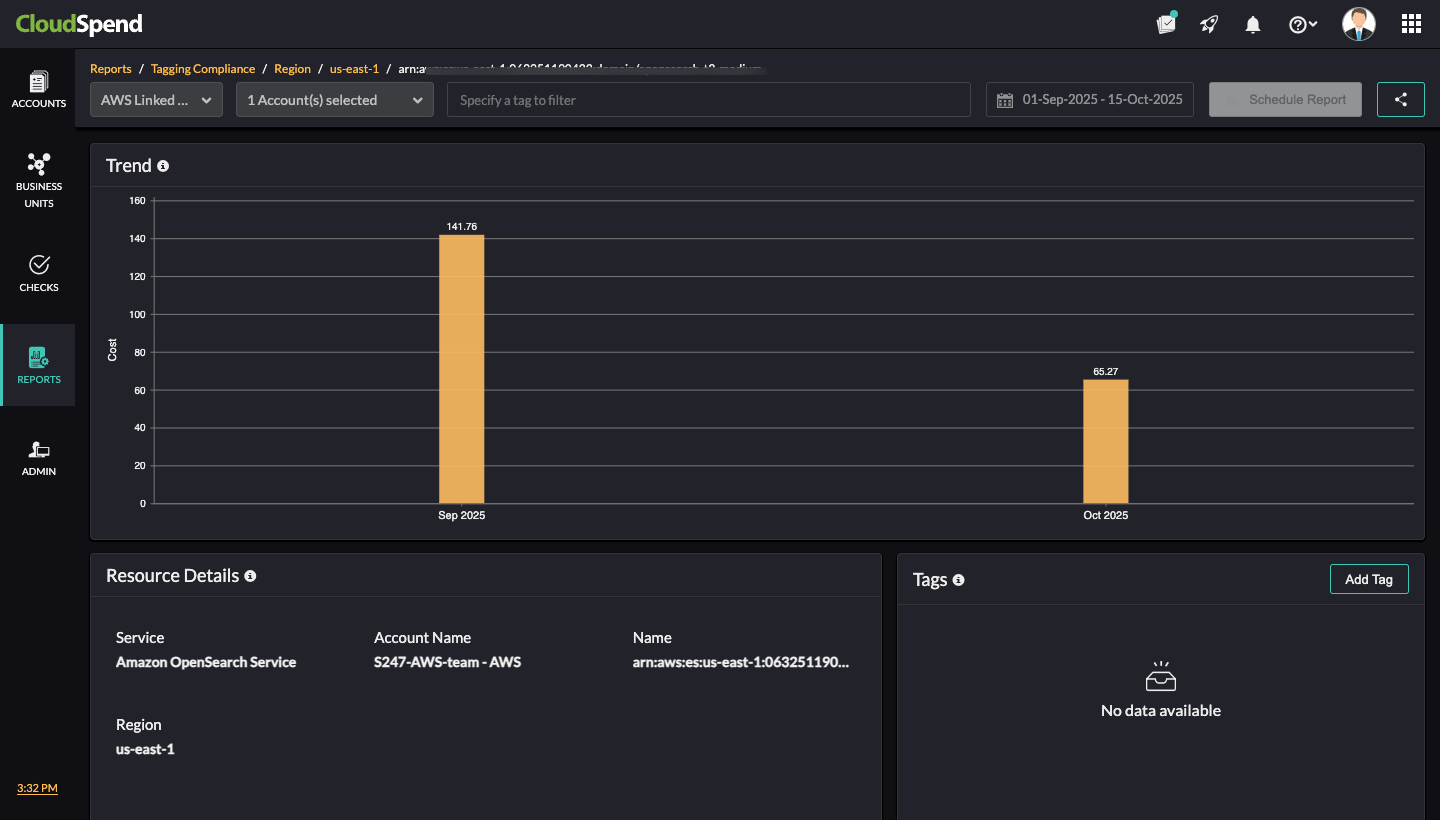This screenshot has height=820, width=1440.
Task: Open the apps grid launcher
Action: pyautogui.click(x=1411, y=23)
